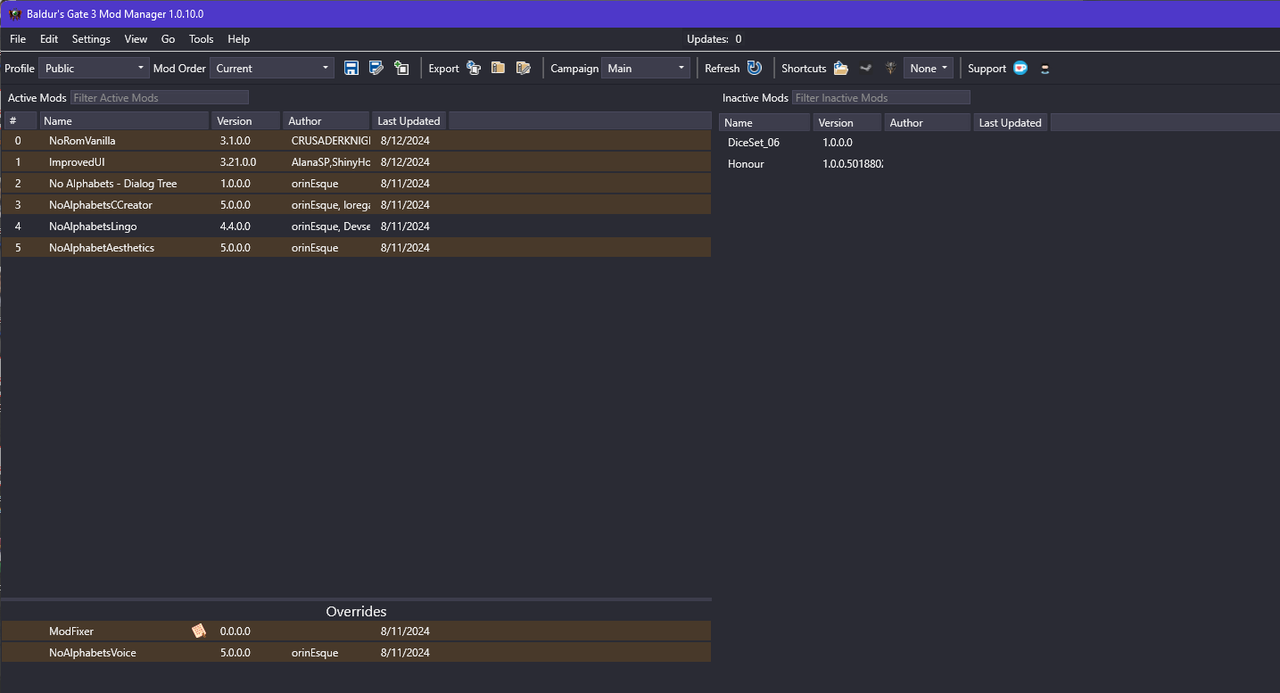The image size is (1280, 693).
Task: Click the blue Refresh arrow icon
Action: pos(755,68)
